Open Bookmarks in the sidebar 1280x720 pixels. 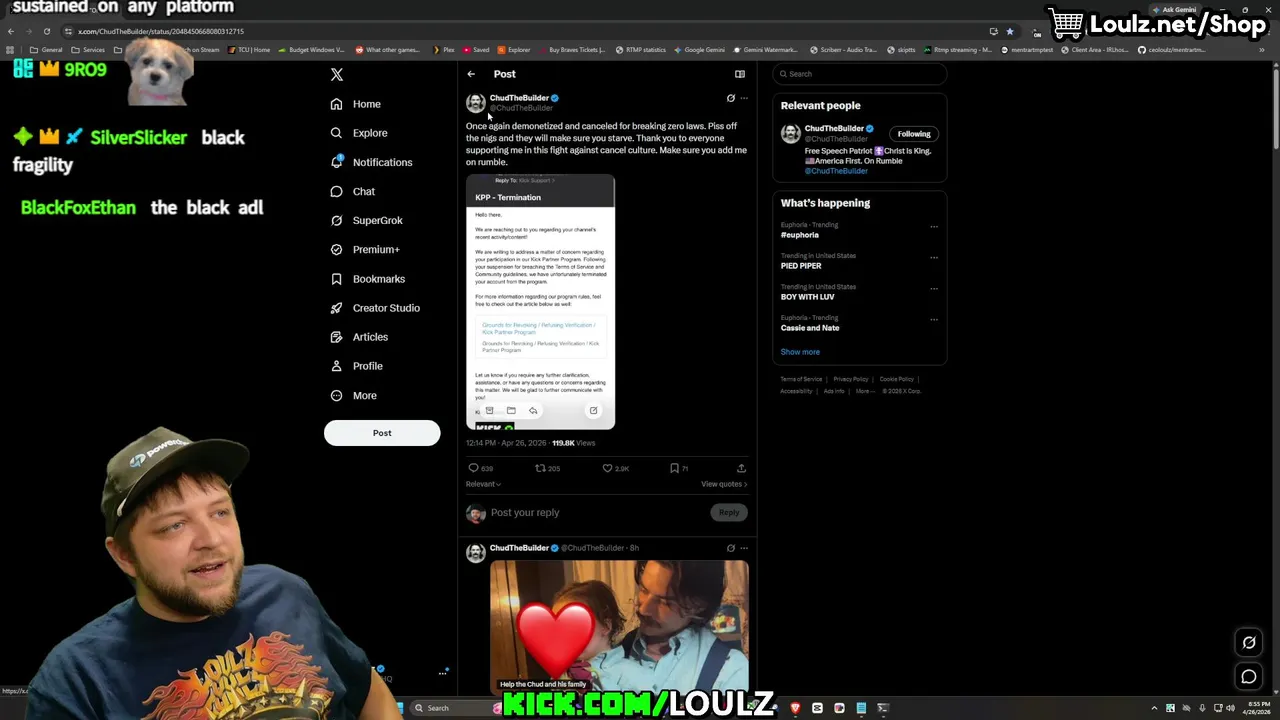tap(367, 279)
